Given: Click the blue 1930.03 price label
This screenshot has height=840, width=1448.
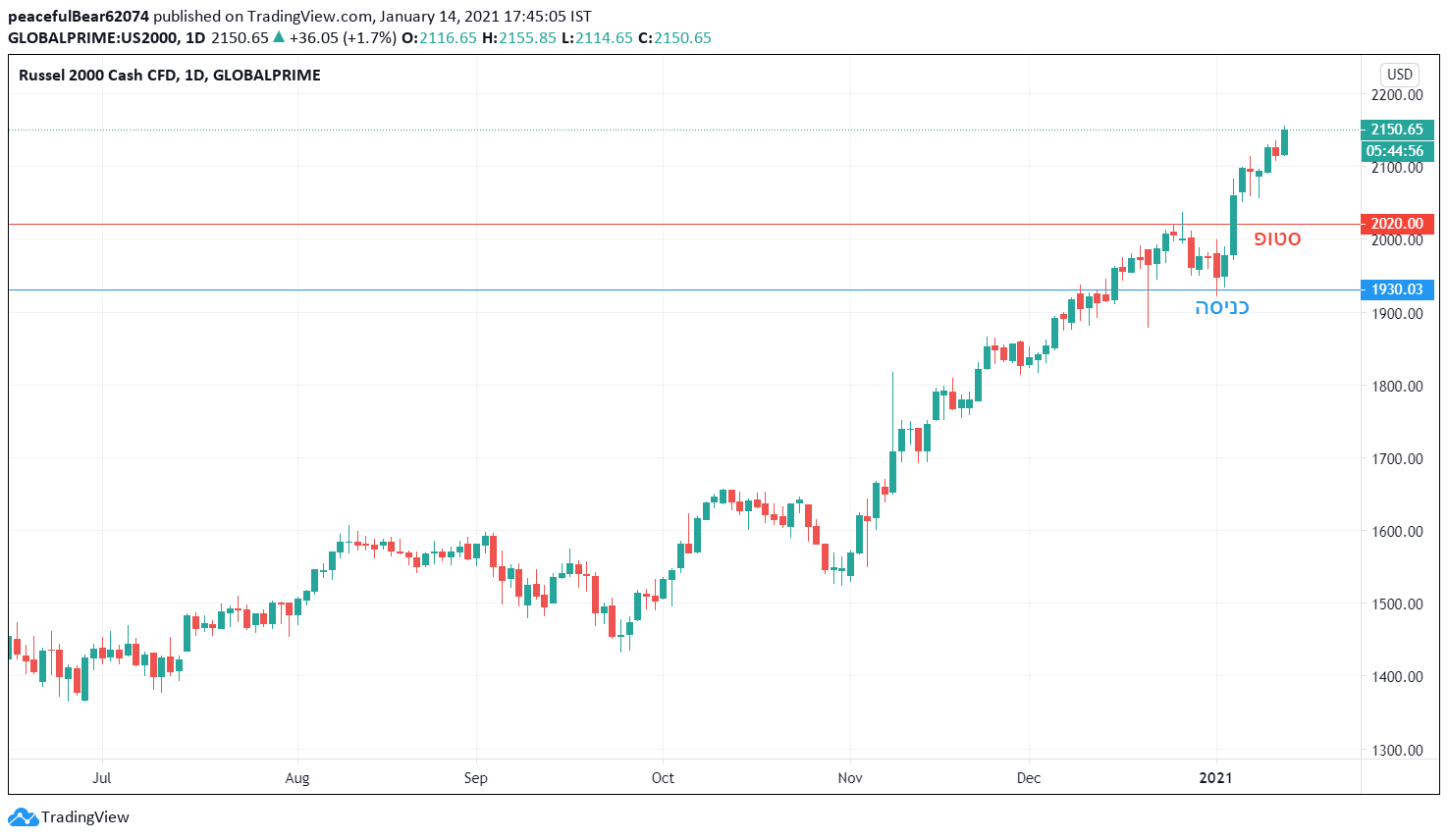Looking at the screenshot, I should coord(1397,289).
